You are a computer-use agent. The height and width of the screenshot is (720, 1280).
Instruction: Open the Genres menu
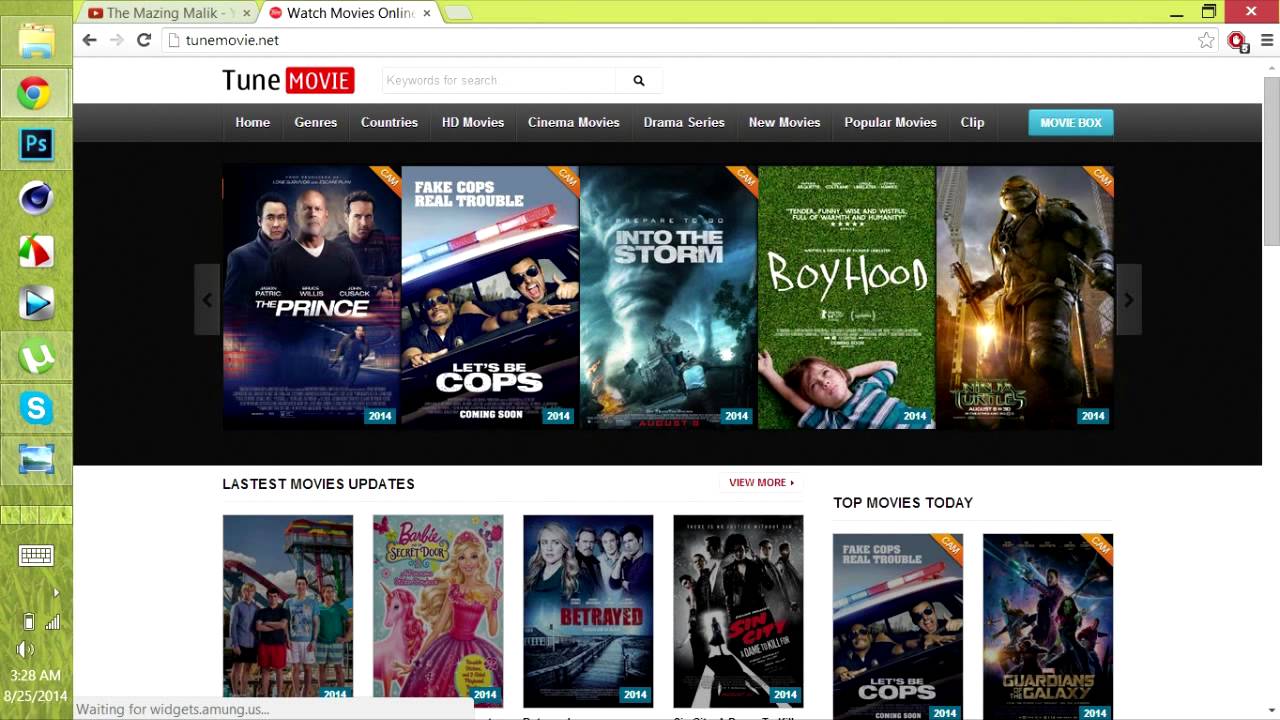coord(316,122)
